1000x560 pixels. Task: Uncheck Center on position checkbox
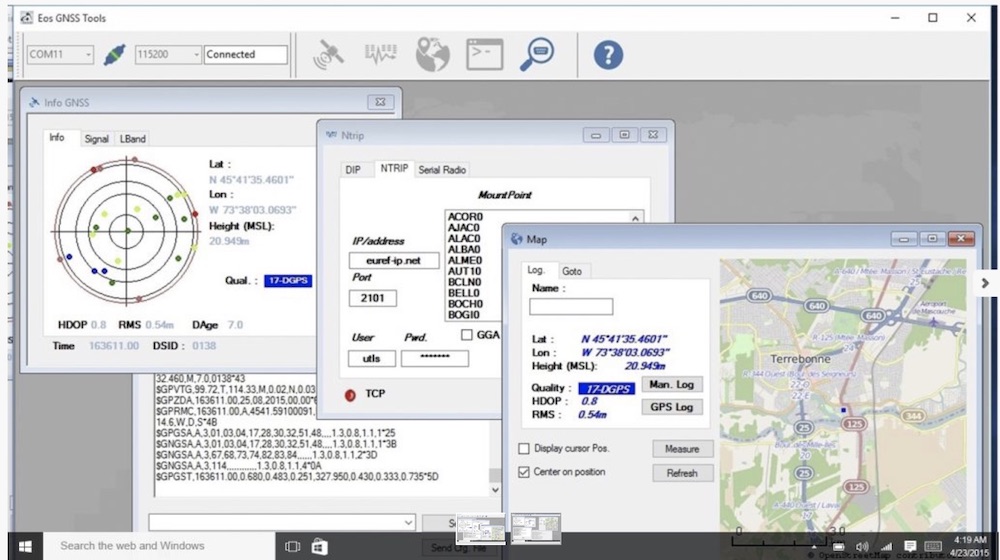(x=524, y=473)
